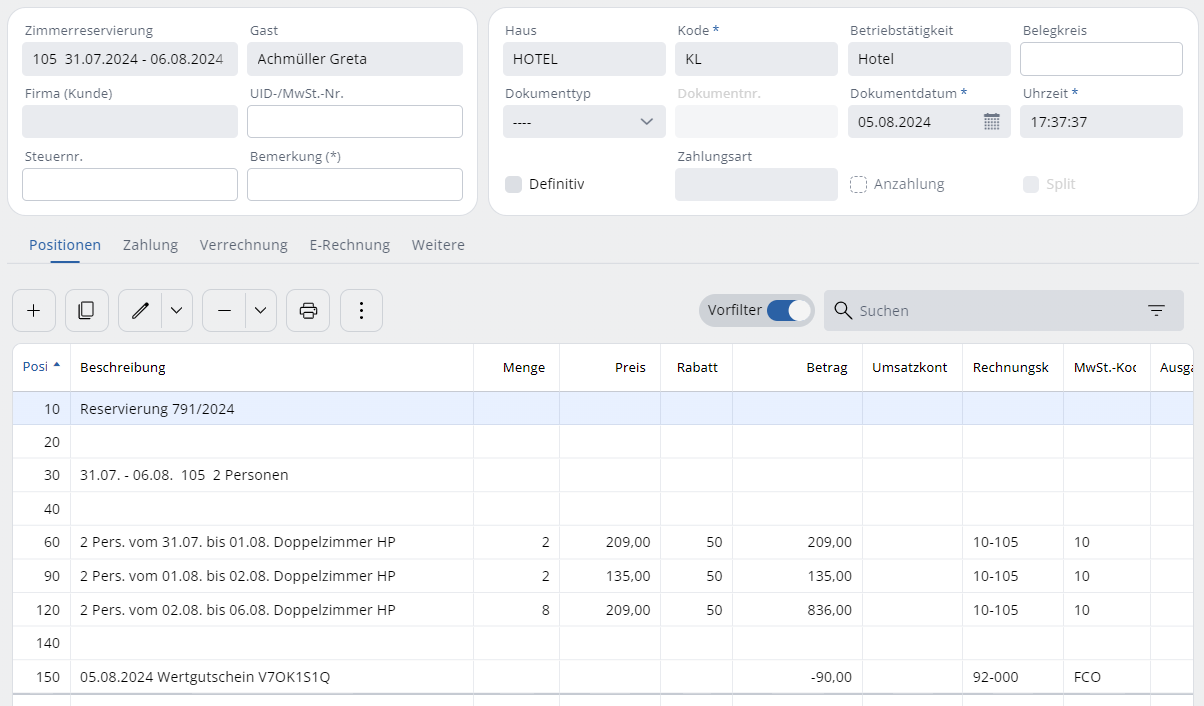Open dropdown arrow next to minus button
The width and height of the screenshot is (1204, 706).
point(260,311)
